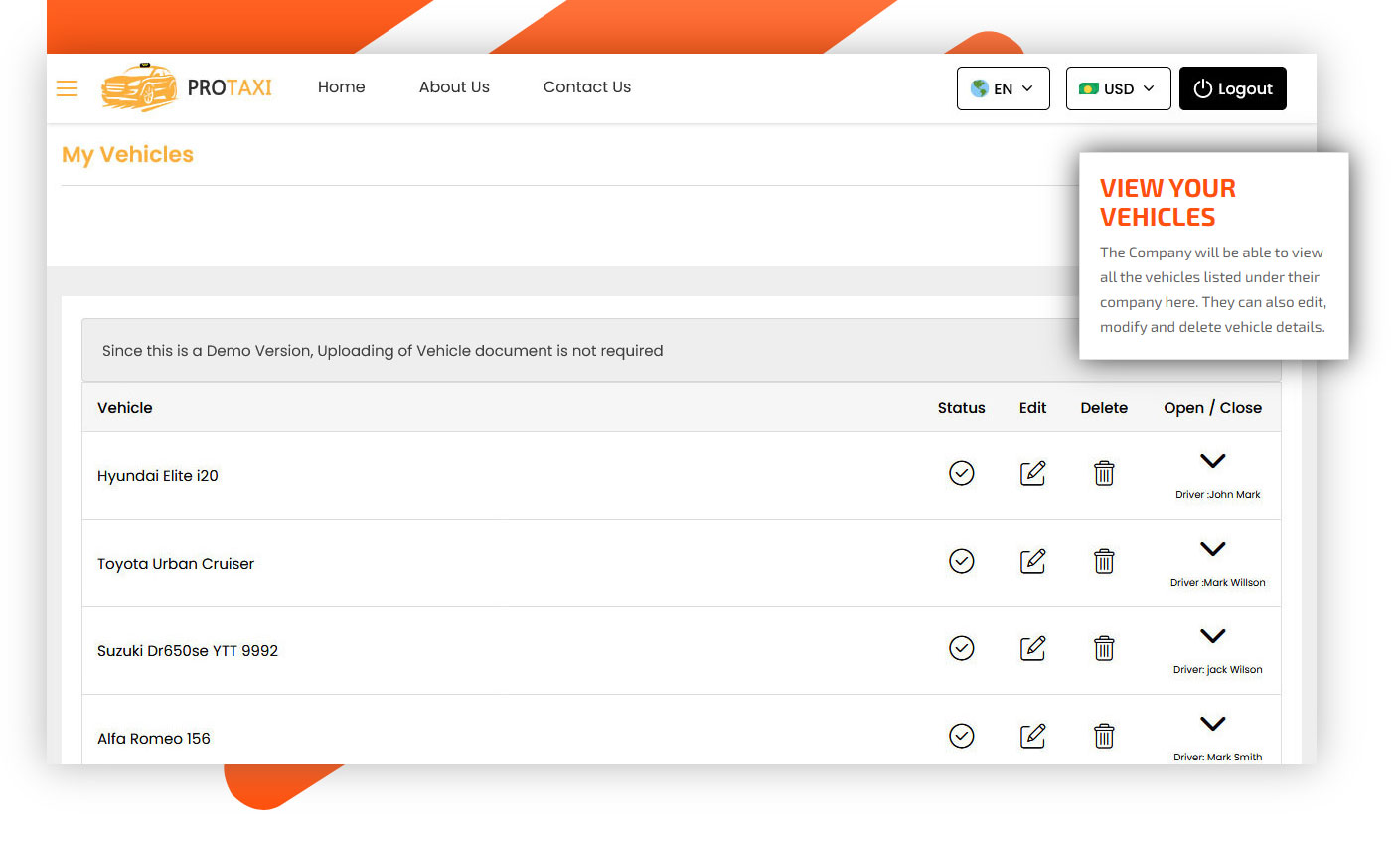Edit the Alfa Romeo 156 vehicle

[1033, 736]
